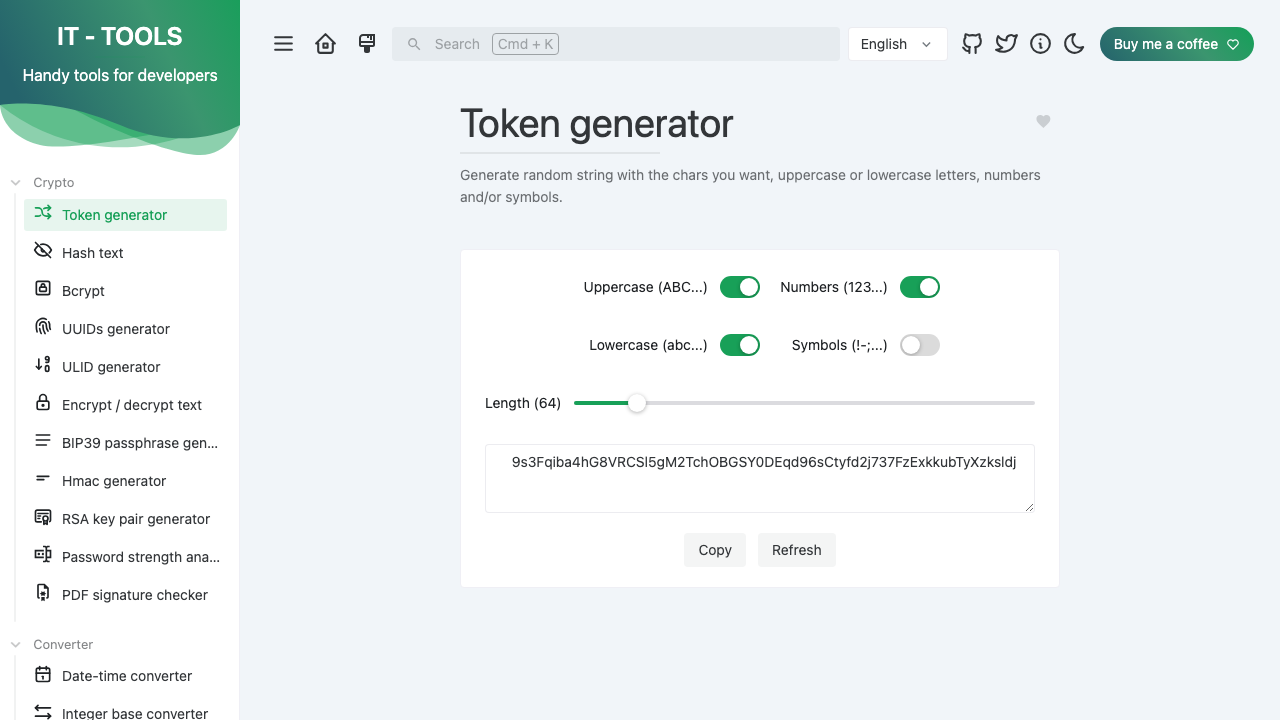
Task: Disable the Uppercase (ABC...) switch
Action: [740, 287]
